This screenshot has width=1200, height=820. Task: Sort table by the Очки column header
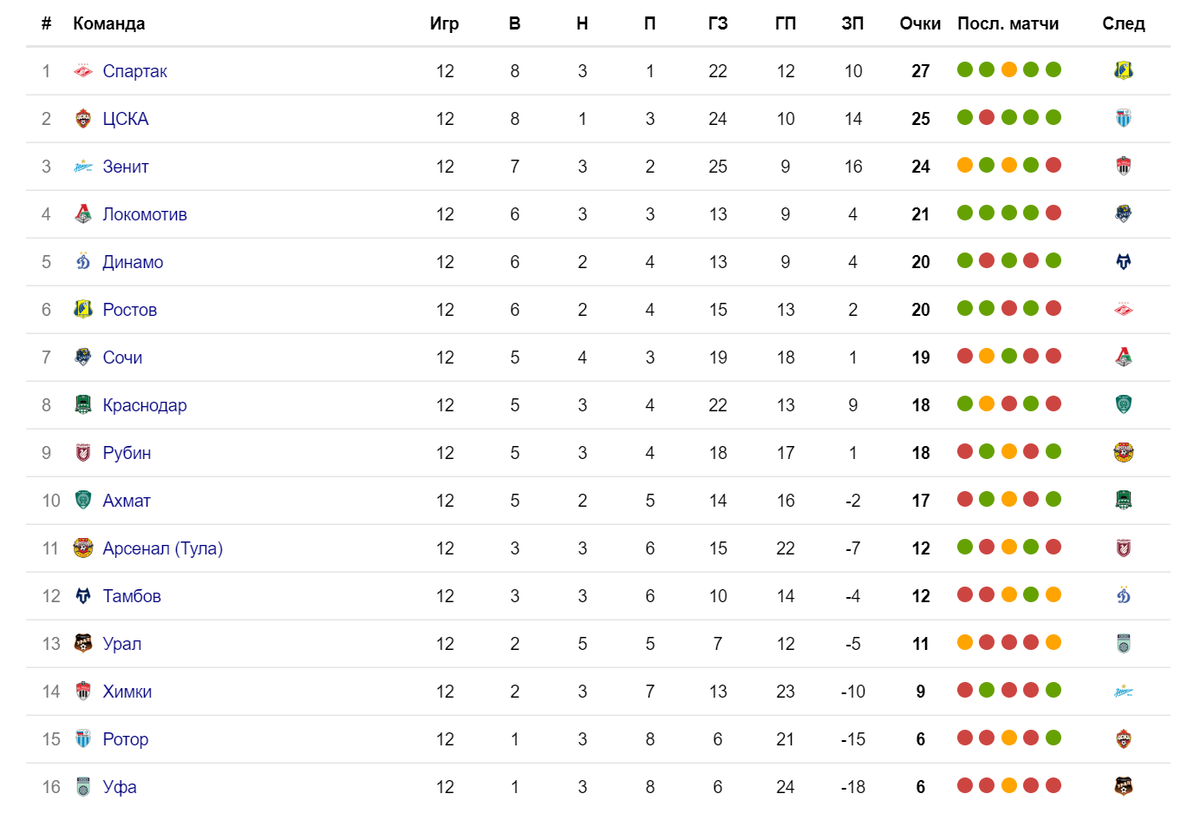click(x=920, y=24)
